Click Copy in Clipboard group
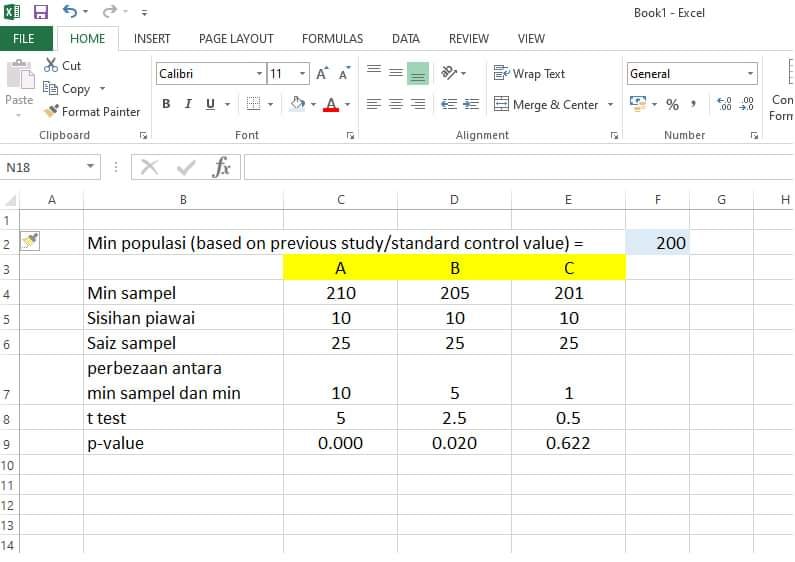The image size is (795, 562). [67, 88]
